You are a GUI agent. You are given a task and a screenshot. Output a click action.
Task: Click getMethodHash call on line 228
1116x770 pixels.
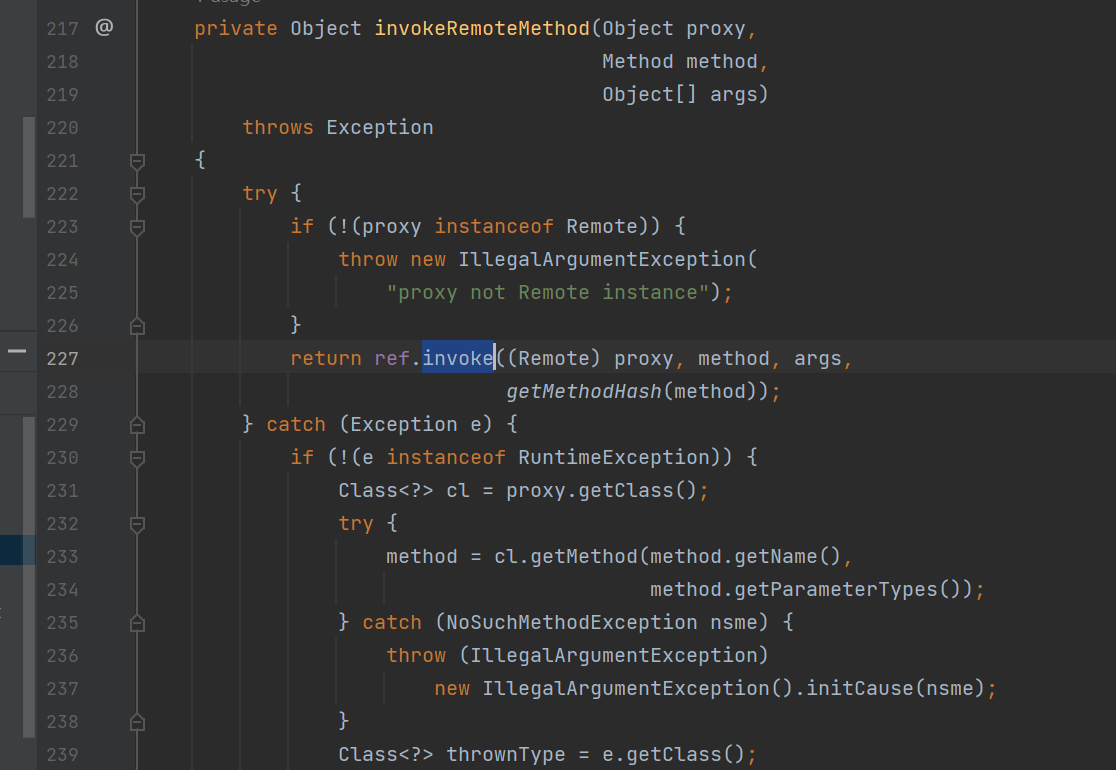(x=584, y=391)
